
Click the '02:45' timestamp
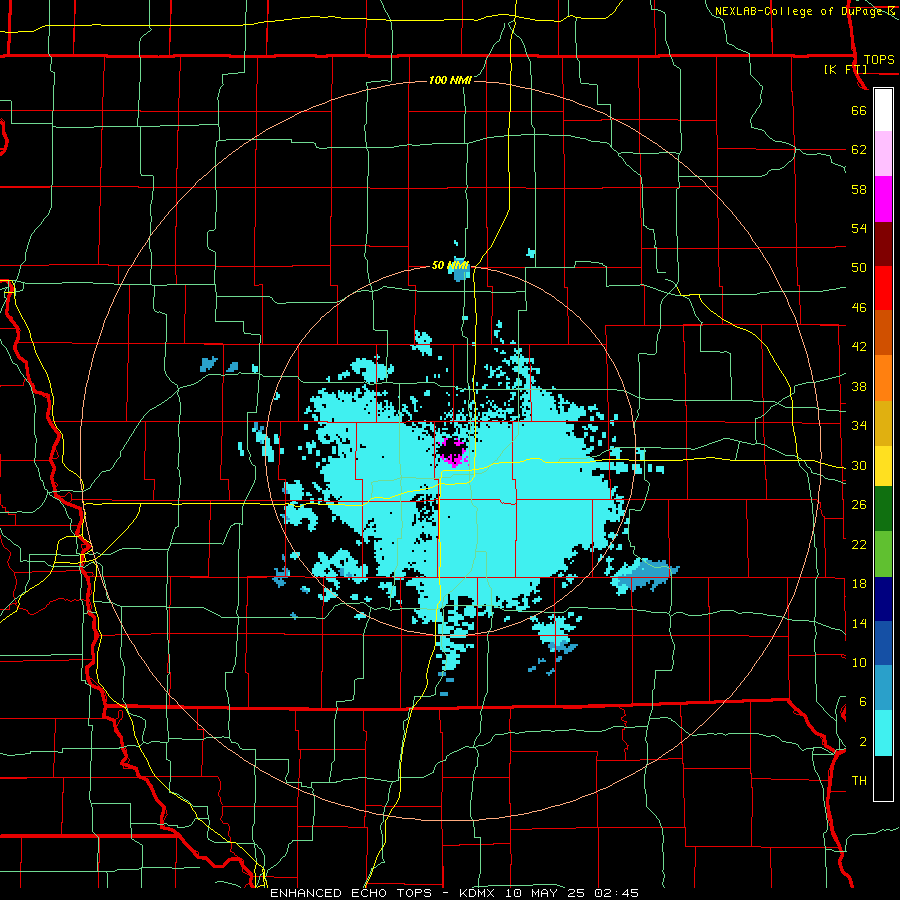tap(616, 893)
